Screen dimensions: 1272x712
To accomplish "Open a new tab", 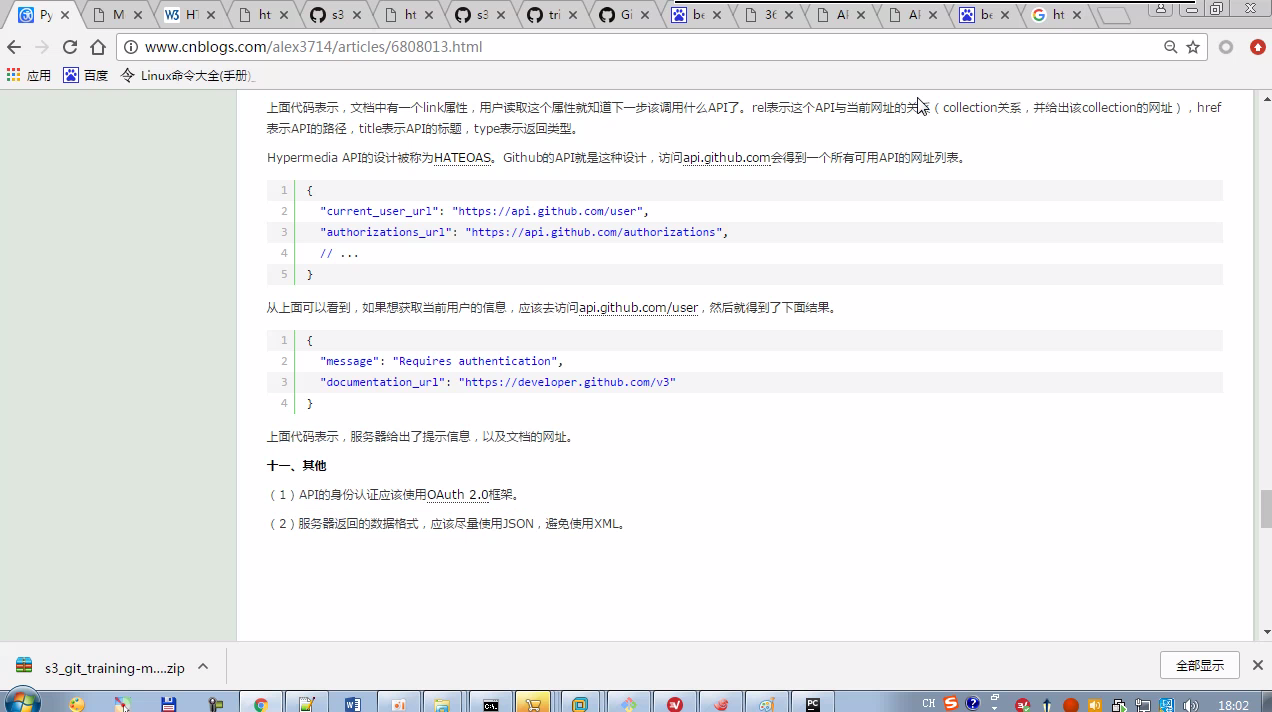I will pos(1114,16).
